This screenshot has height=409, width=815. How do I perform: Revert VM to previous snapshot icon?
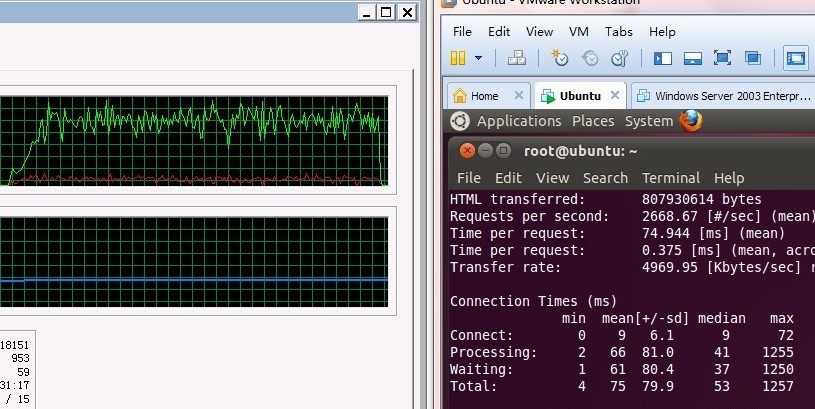click(590, 58)
